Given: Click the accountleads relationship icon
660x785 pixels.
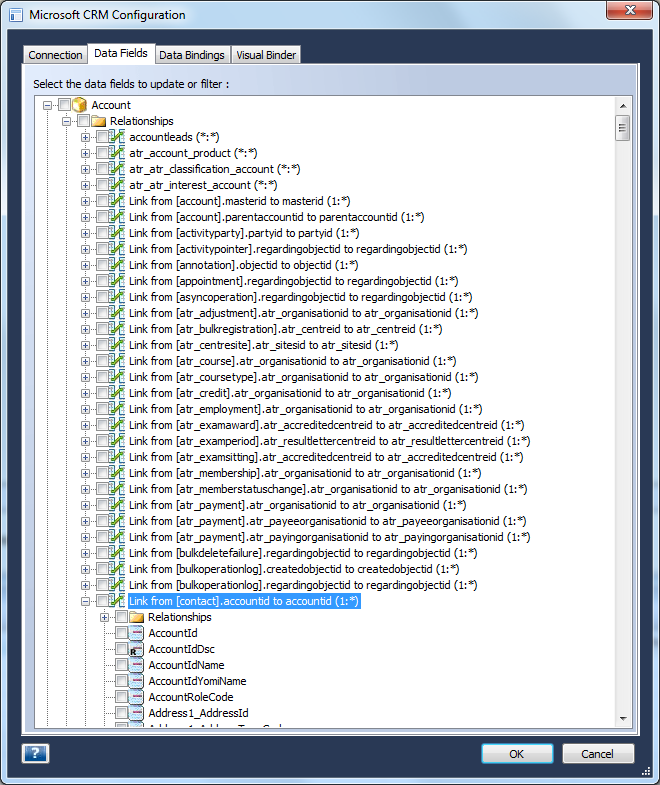Looking at the screenshot, I should click(118, 137).
